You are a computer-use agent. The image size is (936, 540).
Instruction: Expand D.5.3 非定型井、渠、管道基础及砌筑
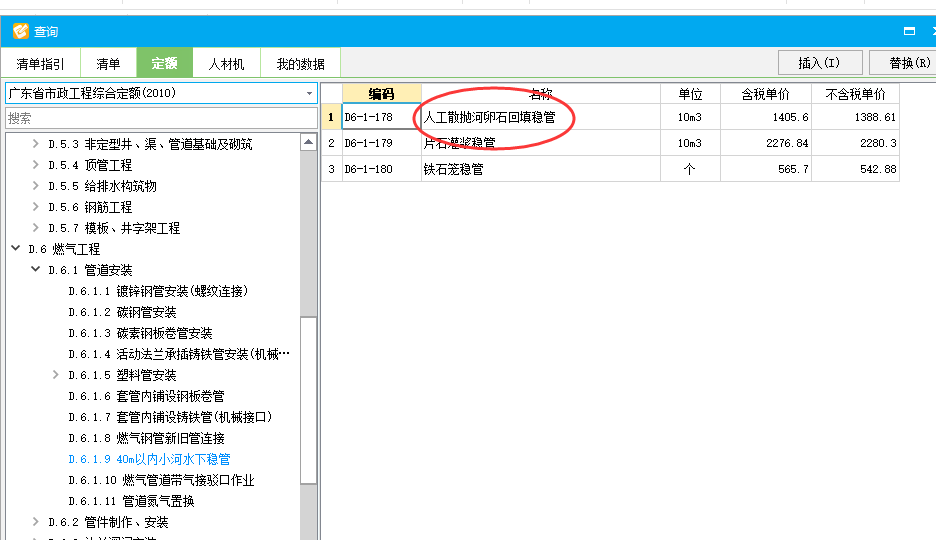pyautogui.click(x=35, y=144)
